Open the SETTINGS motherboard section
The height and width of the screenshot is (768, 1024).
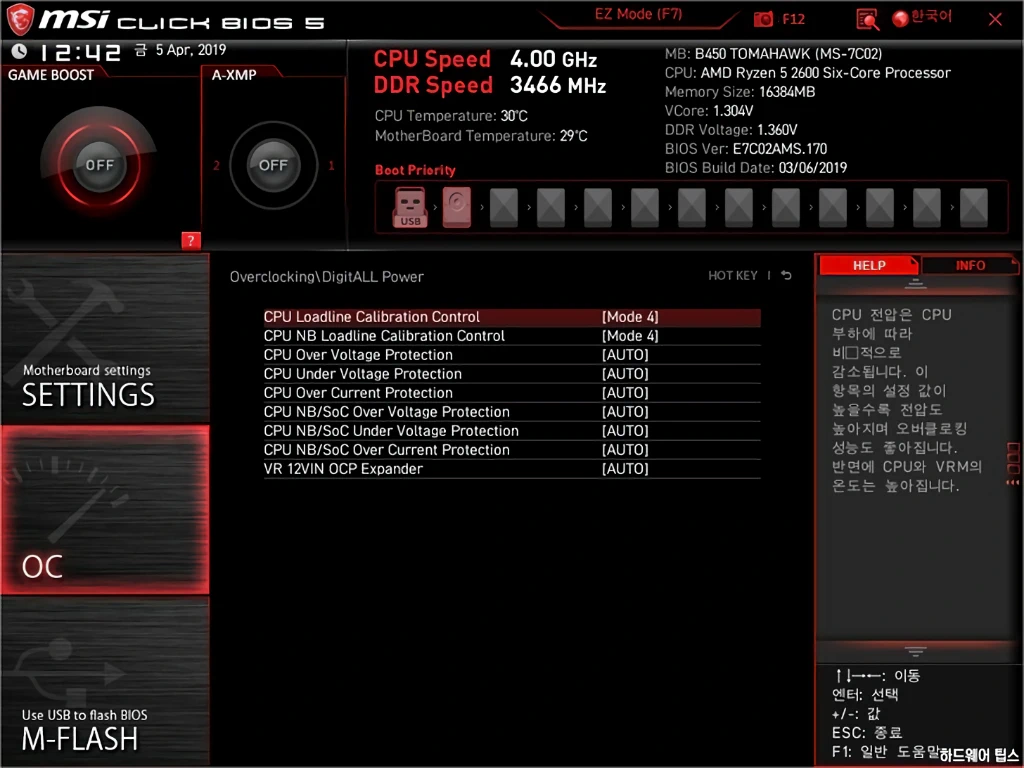[105, 339]
